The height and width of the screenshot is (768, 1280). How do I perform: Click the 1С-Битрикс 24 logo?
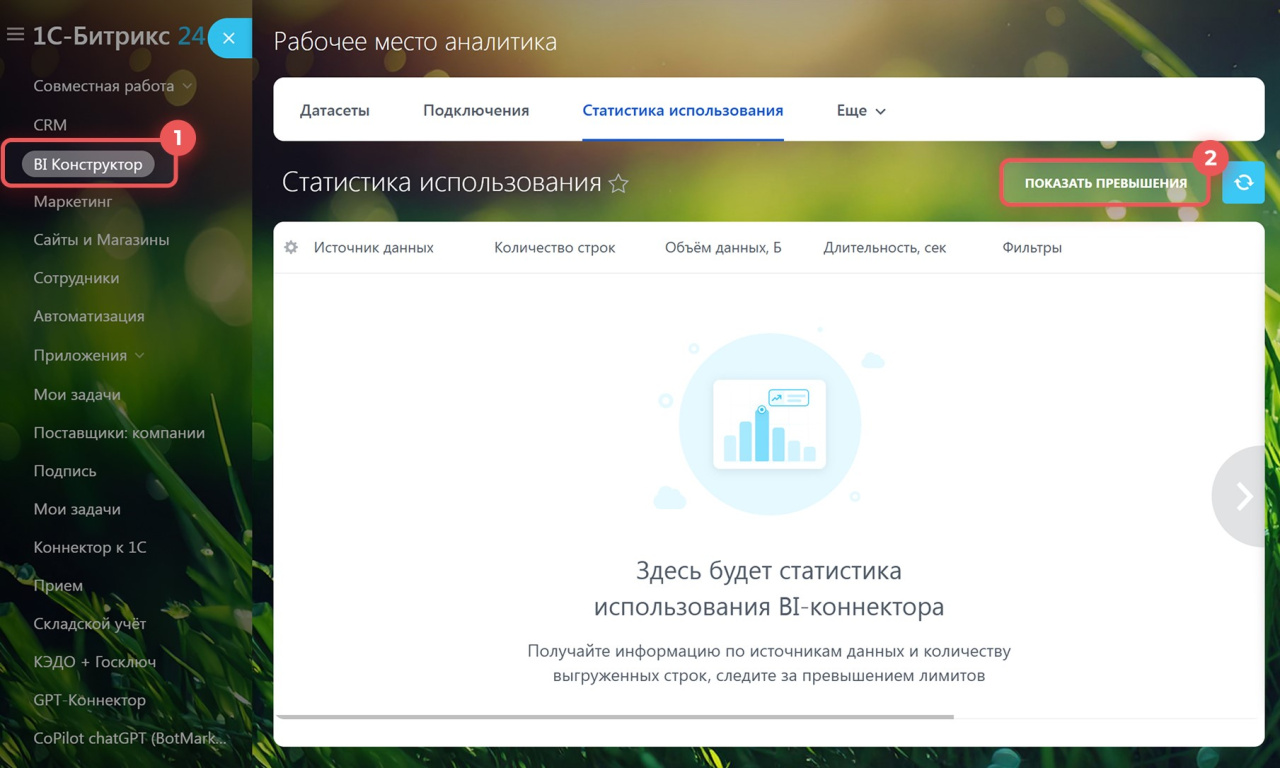point(119,36)
